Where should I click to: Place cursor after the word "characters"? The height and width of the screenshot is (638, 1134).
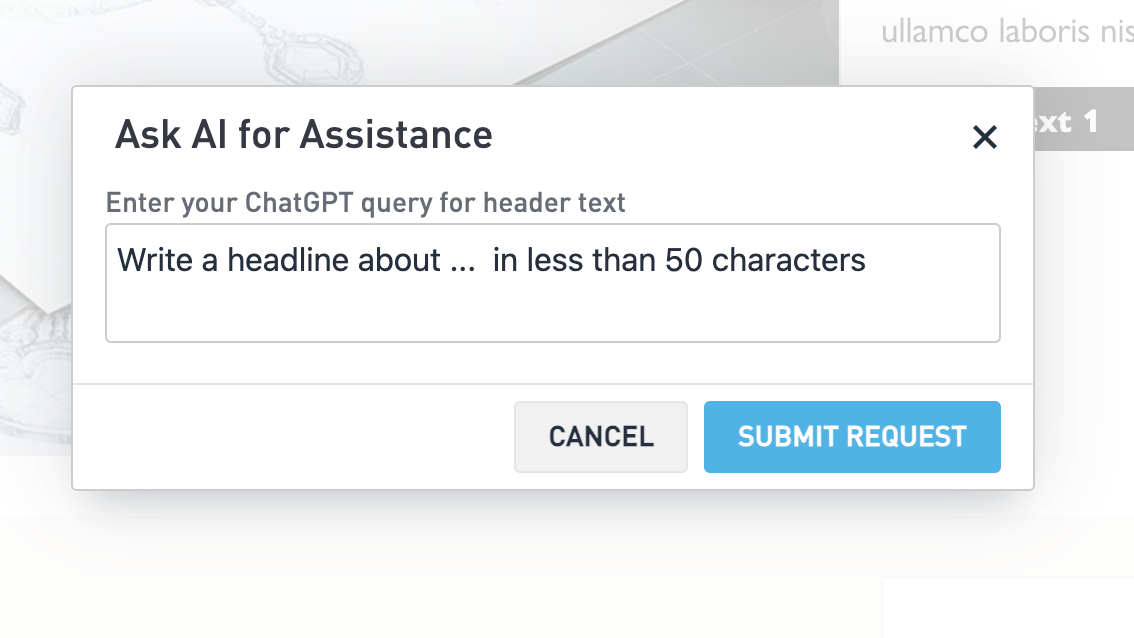tap(867, 261)
